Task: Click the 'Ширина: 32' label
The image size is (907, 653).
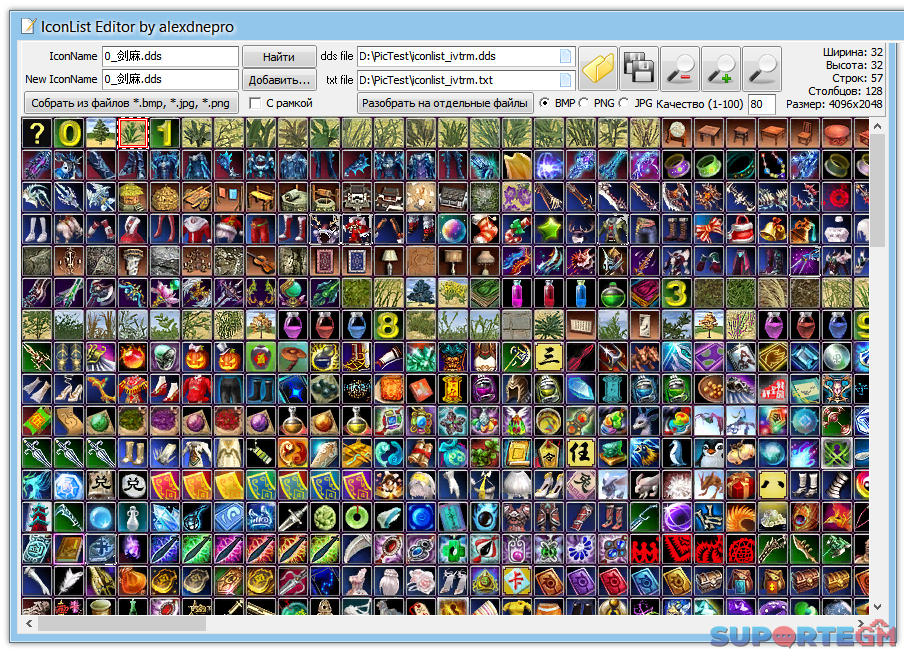Action: tap(853, 52)
